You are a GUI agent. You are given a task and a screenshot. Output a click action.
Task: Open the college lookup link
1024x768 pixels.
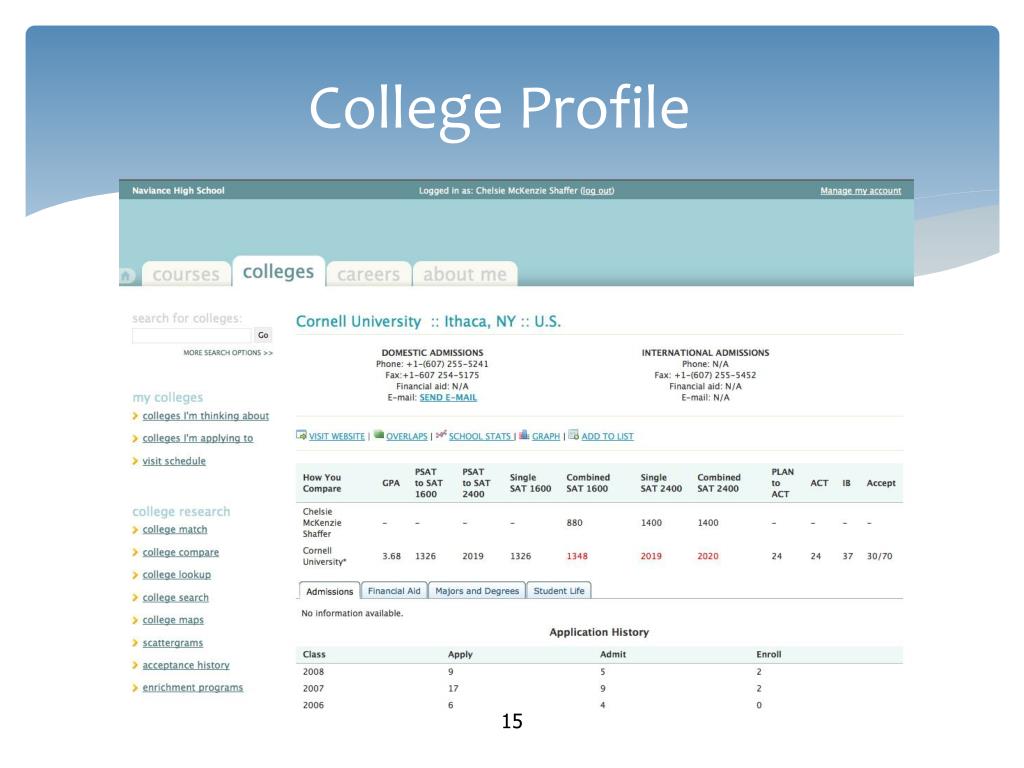coord(177,575)
